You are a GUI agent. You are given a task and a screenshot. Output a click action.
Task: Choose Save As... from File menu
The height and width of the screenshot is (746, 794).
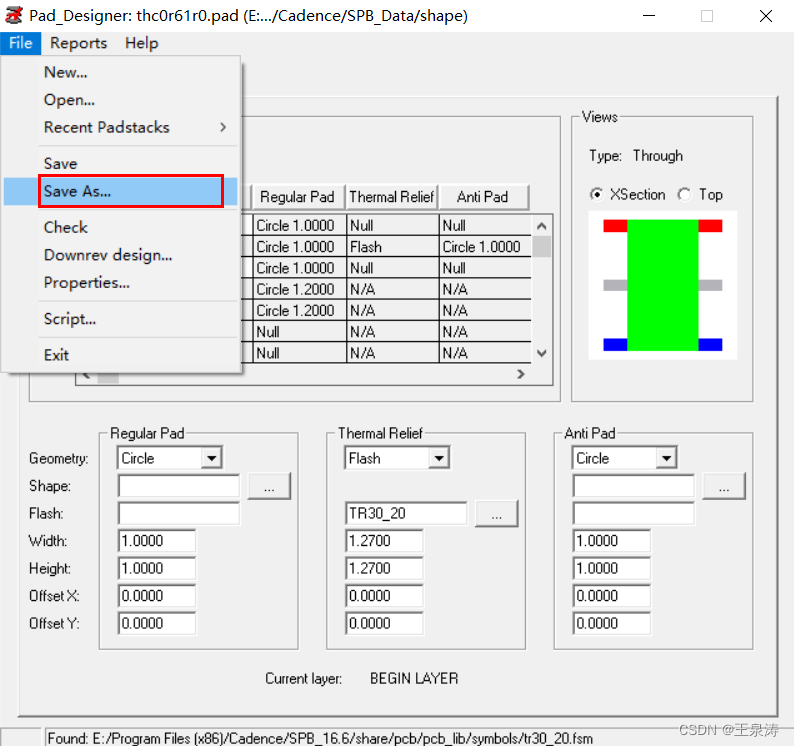pos(130,191)
